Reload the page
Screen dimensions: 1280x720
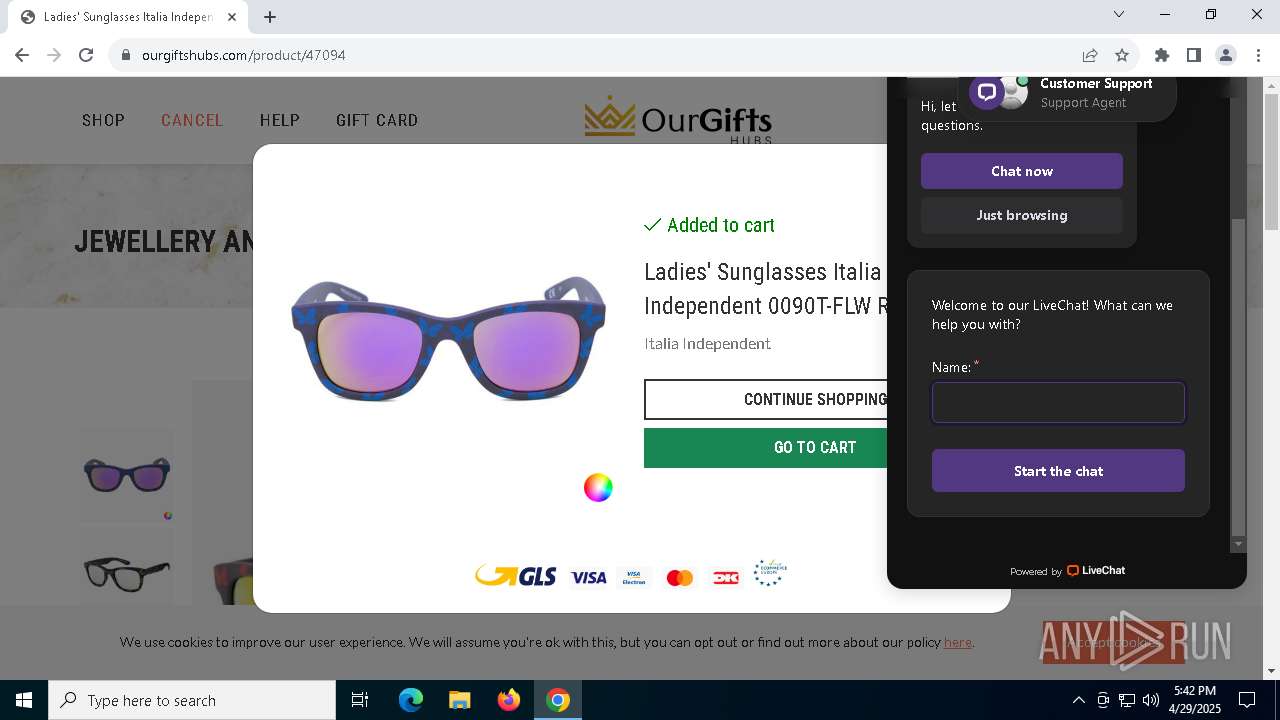[86, 55]
